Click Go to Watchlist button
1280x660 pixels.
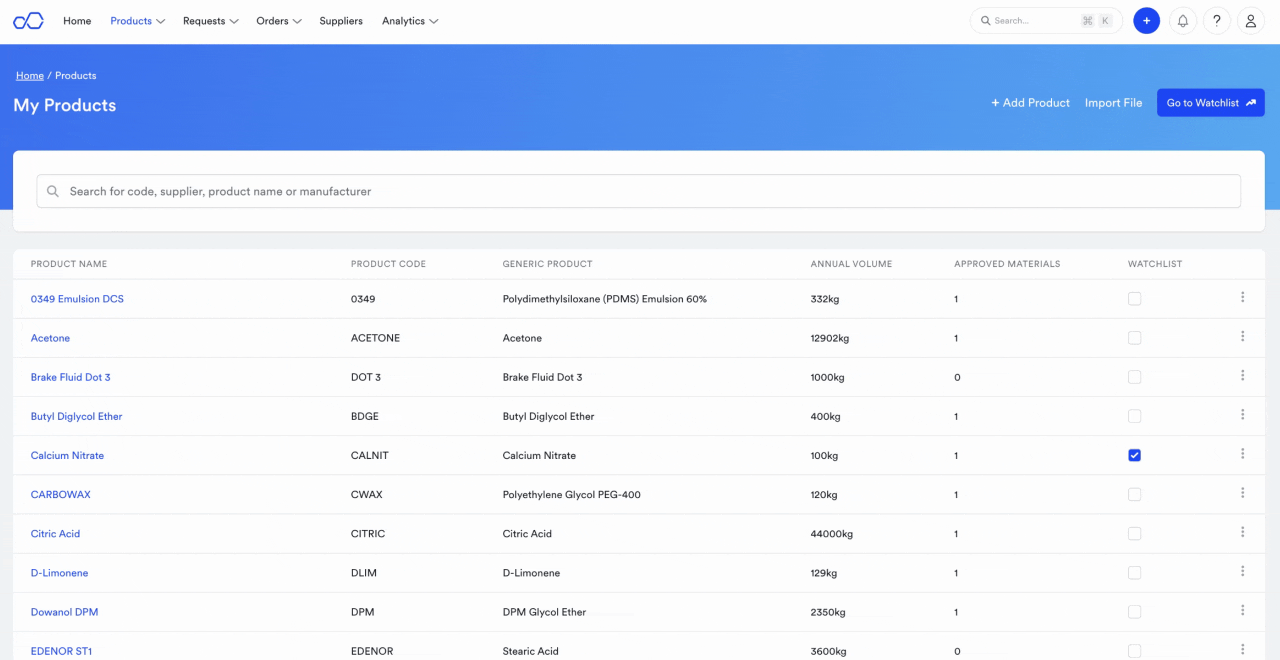click(x=1211, y=103)
